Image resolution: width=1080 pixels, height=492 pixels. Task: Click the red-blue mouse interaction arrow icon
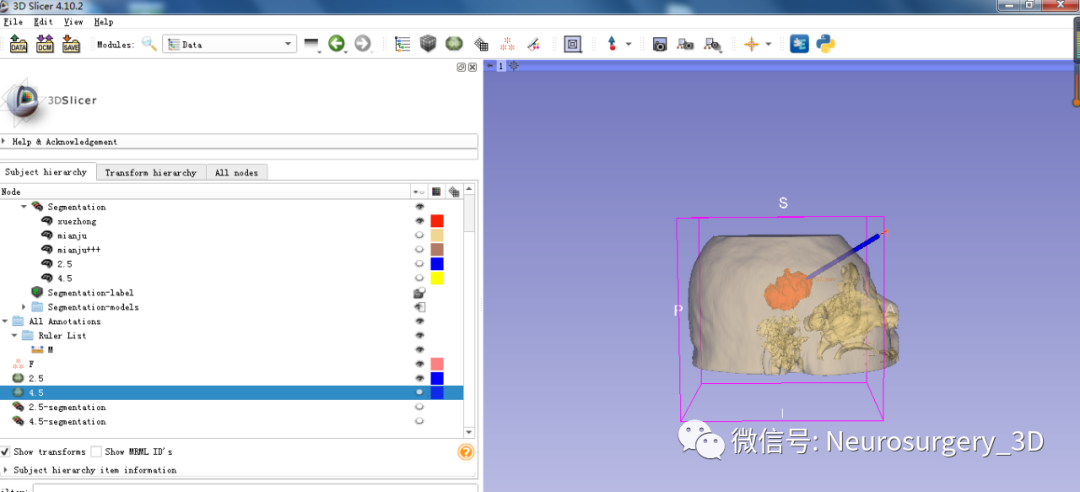click(612, 44)
